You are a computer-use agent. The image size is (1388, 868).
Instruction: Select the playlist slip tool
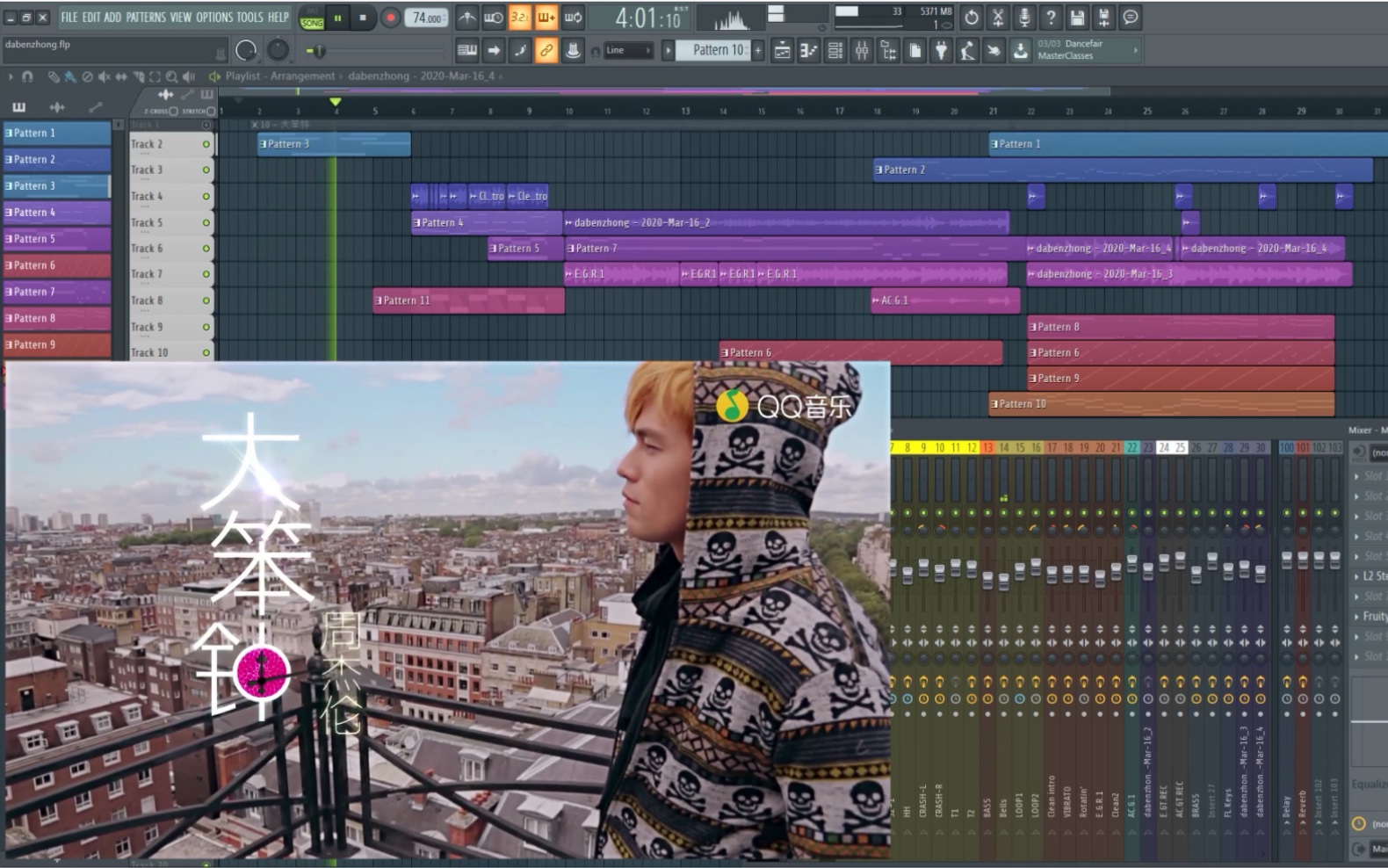click(121, 76)
